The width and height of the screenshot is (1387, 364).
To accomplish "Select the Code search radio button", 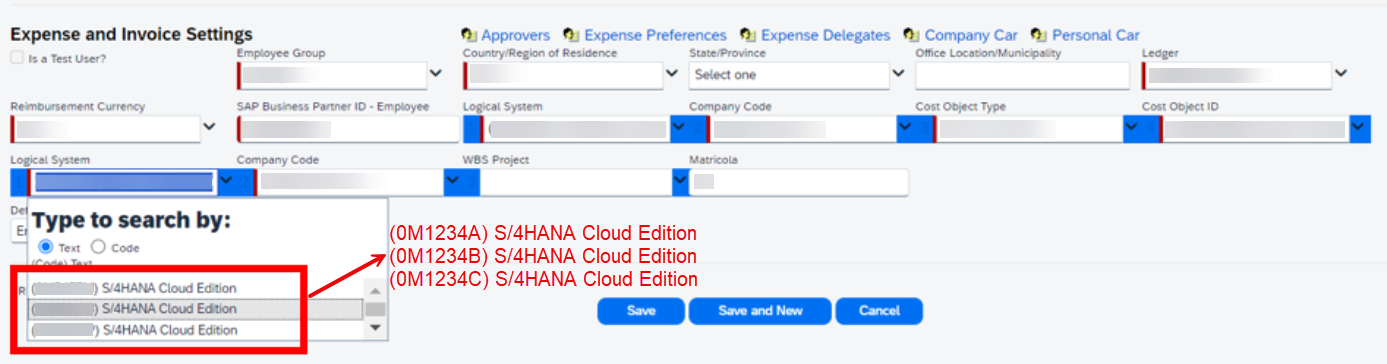I will 98,247.
